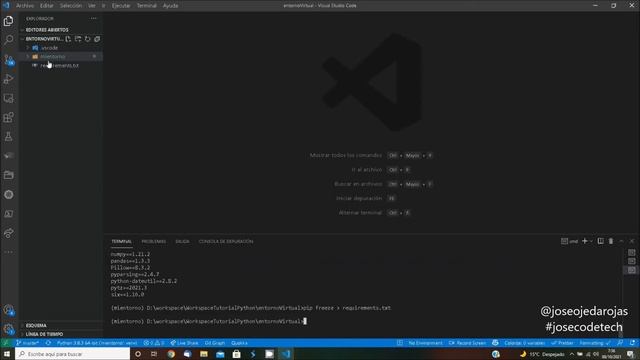Open the Manage gear menu
This screenshot has width=640, height=360.
click(9, 329)
